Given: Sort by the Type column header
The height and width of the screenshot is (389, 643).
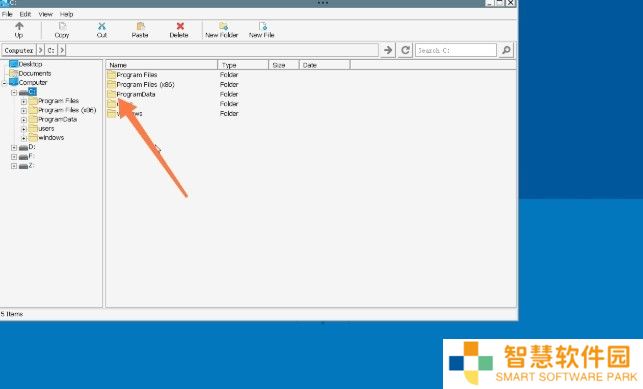Looking at the screenshot, I should point(243,65).
